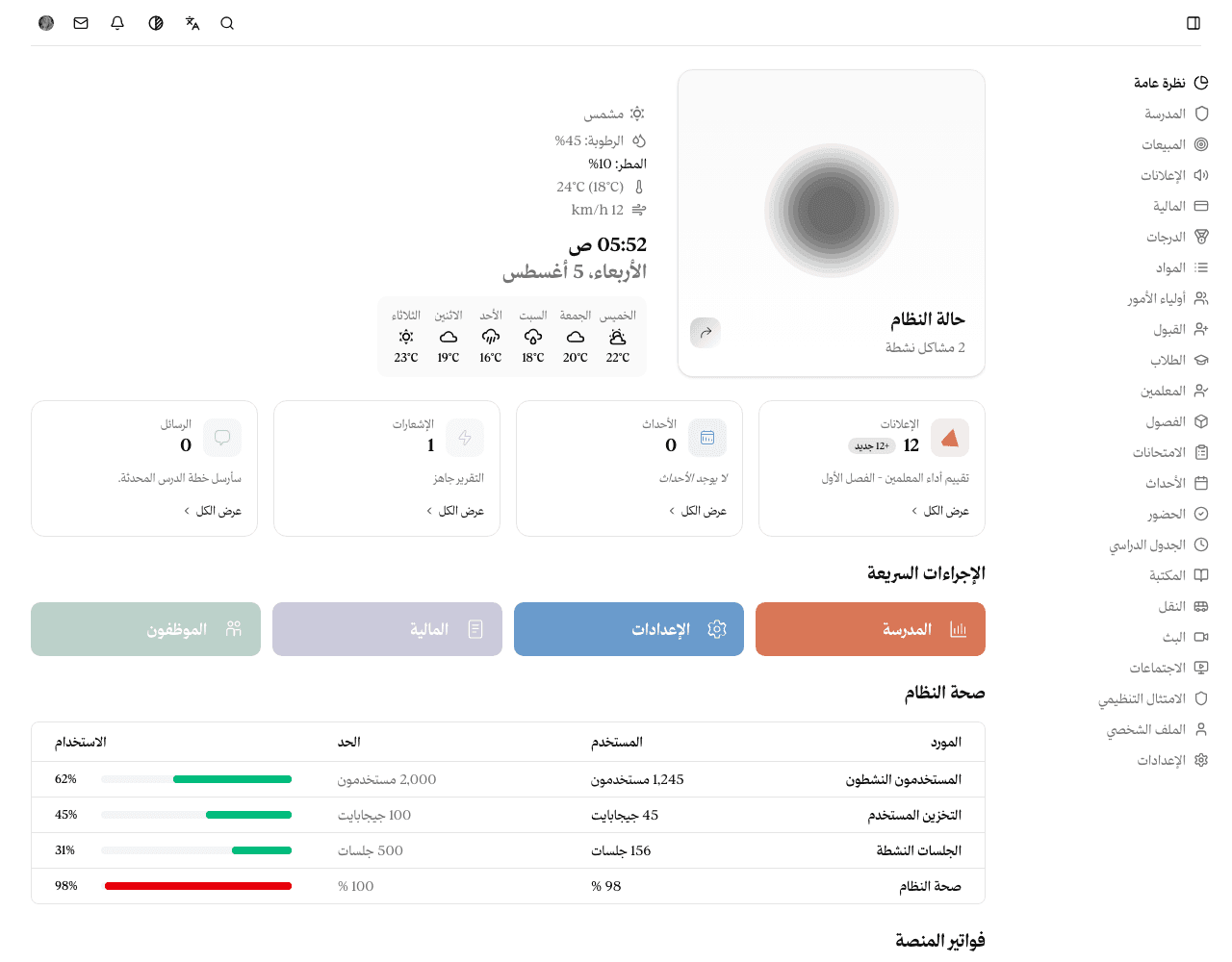Click the القبول user-plus icon

click(x=1201, y=329)
